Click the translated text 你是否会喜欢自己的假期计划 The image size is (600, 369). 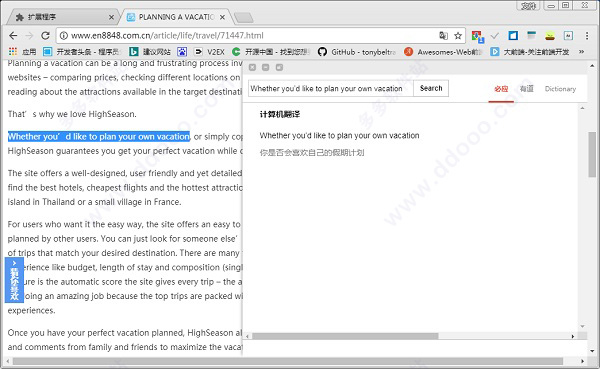(x=312, y=153)
